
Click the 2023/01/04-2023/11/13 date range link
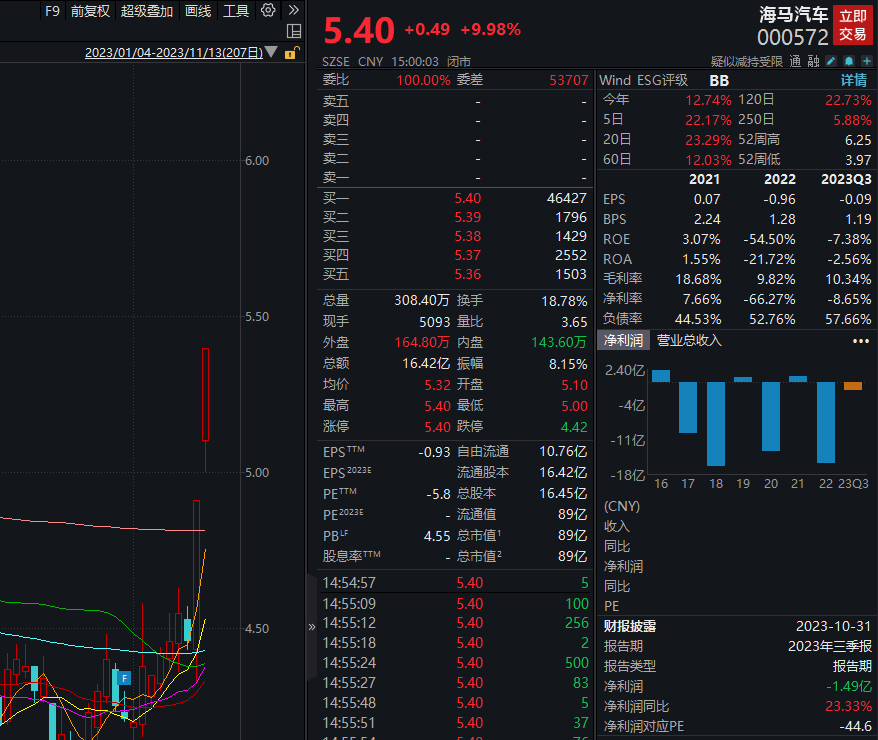click(174, 53)
